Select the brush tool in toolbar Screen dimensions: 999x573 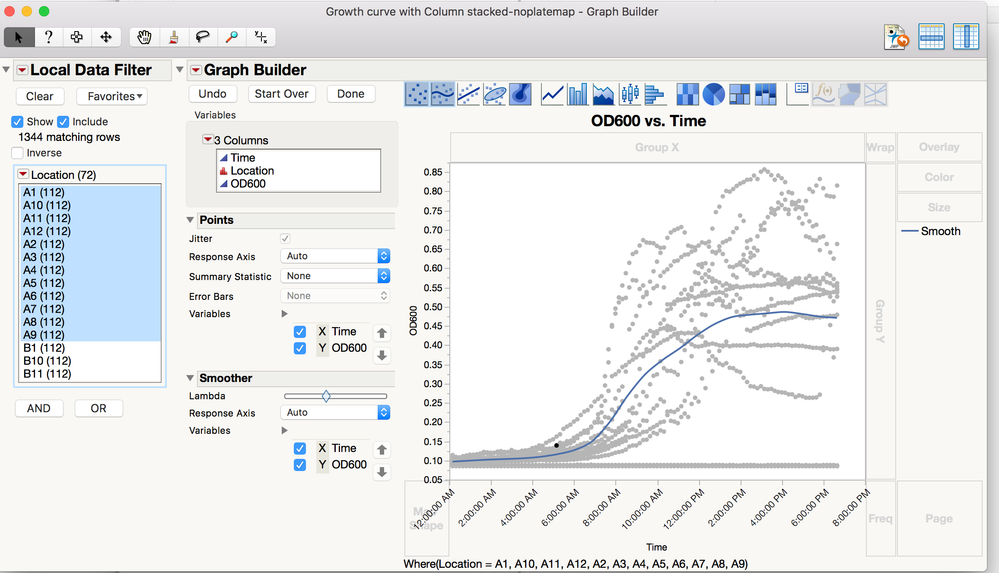pos(174,37)
